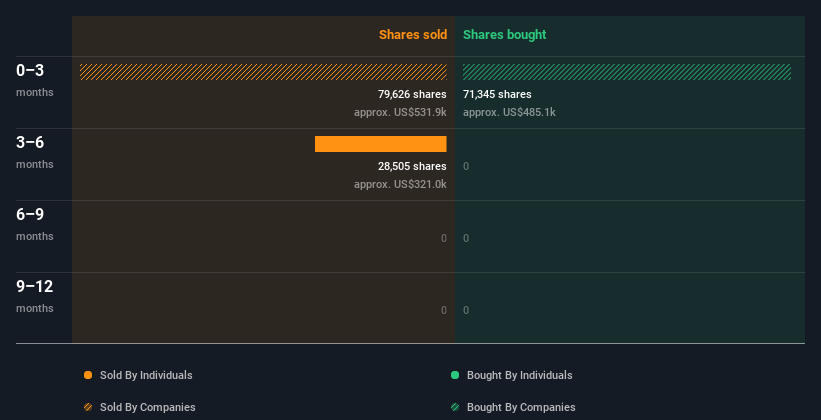Click the hatched Bought By Companies legend icon
The height and width of the screenshot is (420, 821).
pos(455,407)
